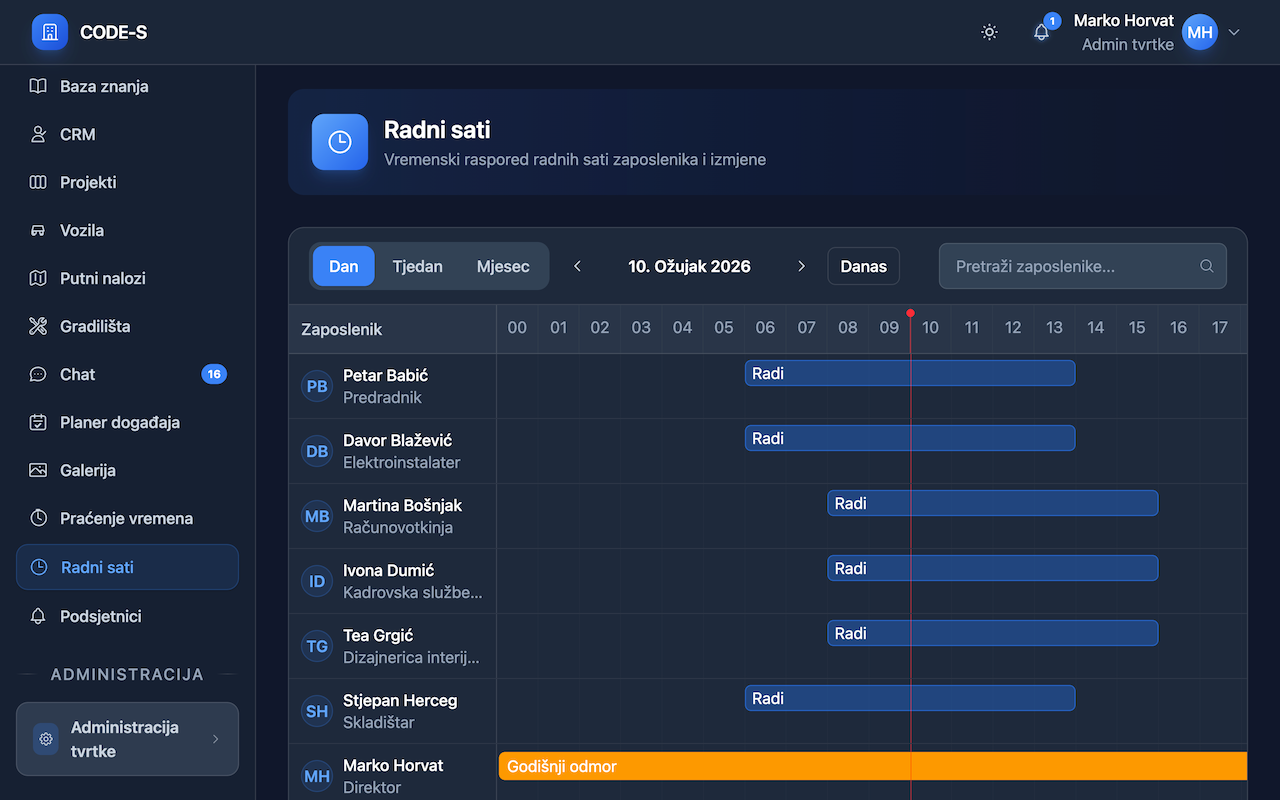This screenshot has height=800, width=1280.
Task: Click the Danas button
Action: point(863,267)
